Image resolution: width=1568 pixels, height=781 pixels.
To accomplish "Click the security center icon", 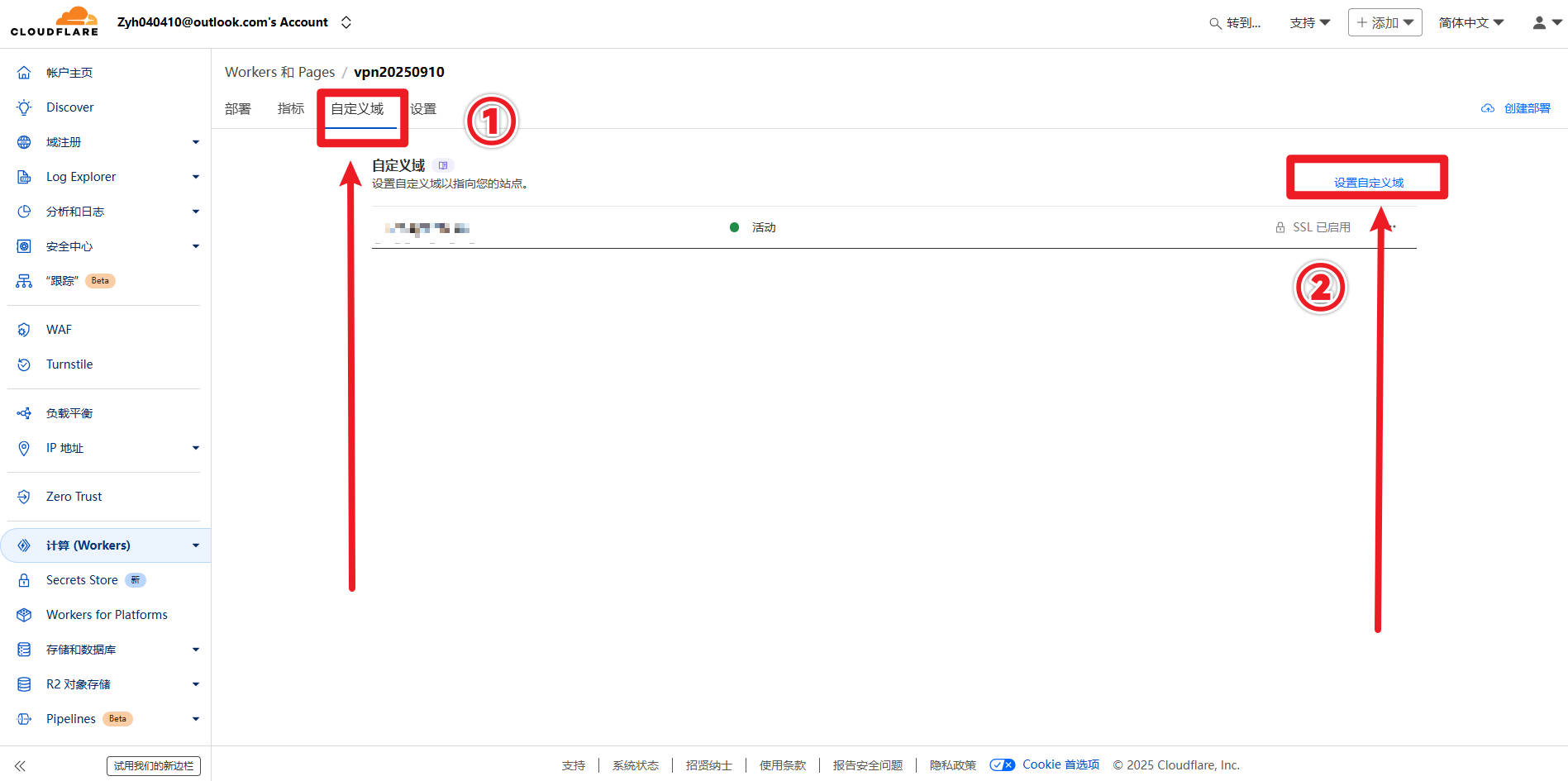I will (24, 246).
